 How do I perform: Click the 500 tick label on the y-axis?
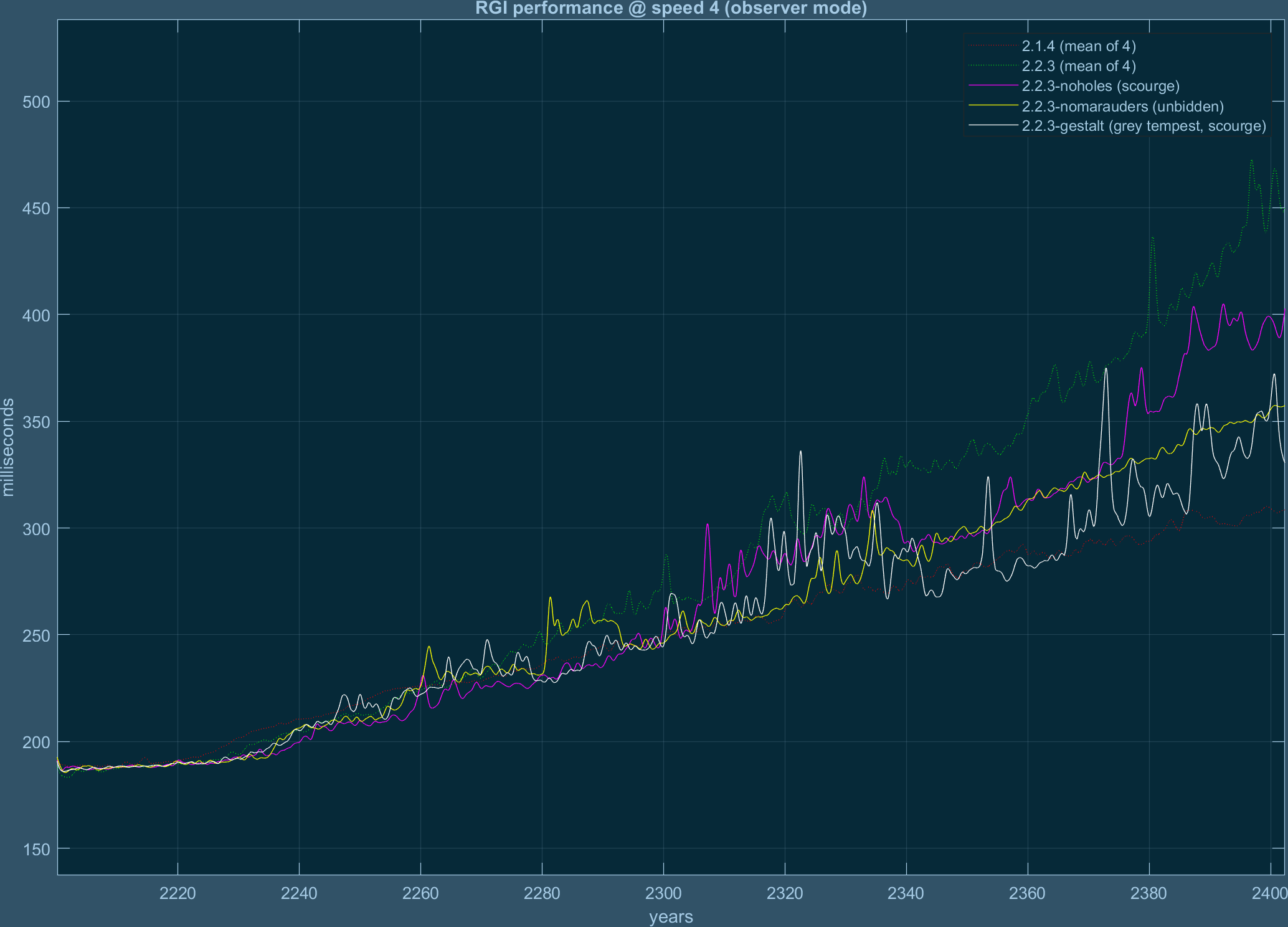[35, 102]
